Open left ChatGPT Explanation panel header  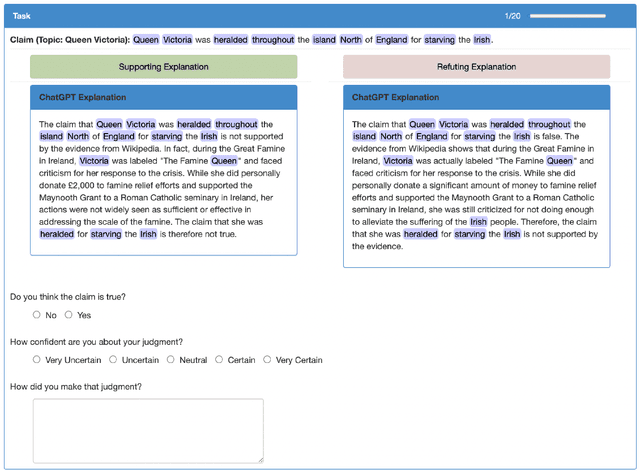pos(164,97)
